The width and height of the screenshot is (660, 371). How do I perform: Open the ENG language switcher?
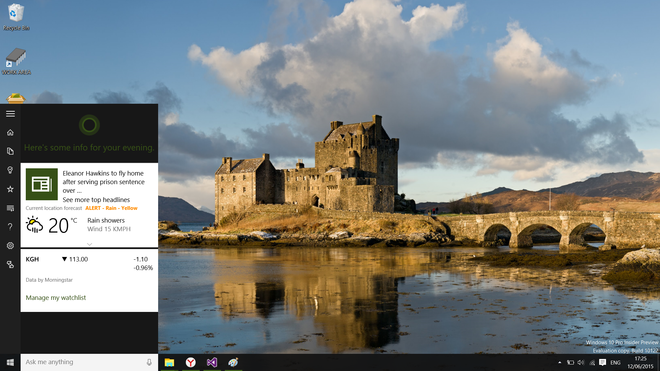[x=615, y=362]
